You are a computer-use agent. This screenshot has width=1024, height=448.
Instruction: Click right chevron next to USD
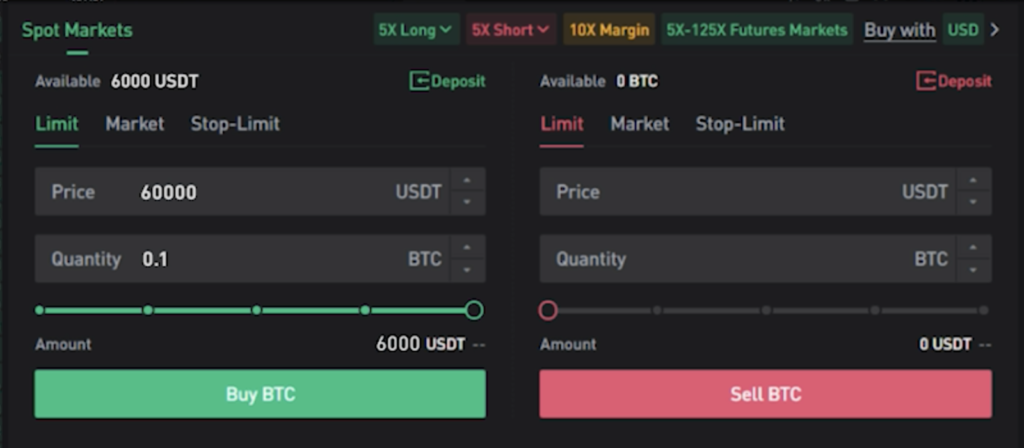pos(994,30)
